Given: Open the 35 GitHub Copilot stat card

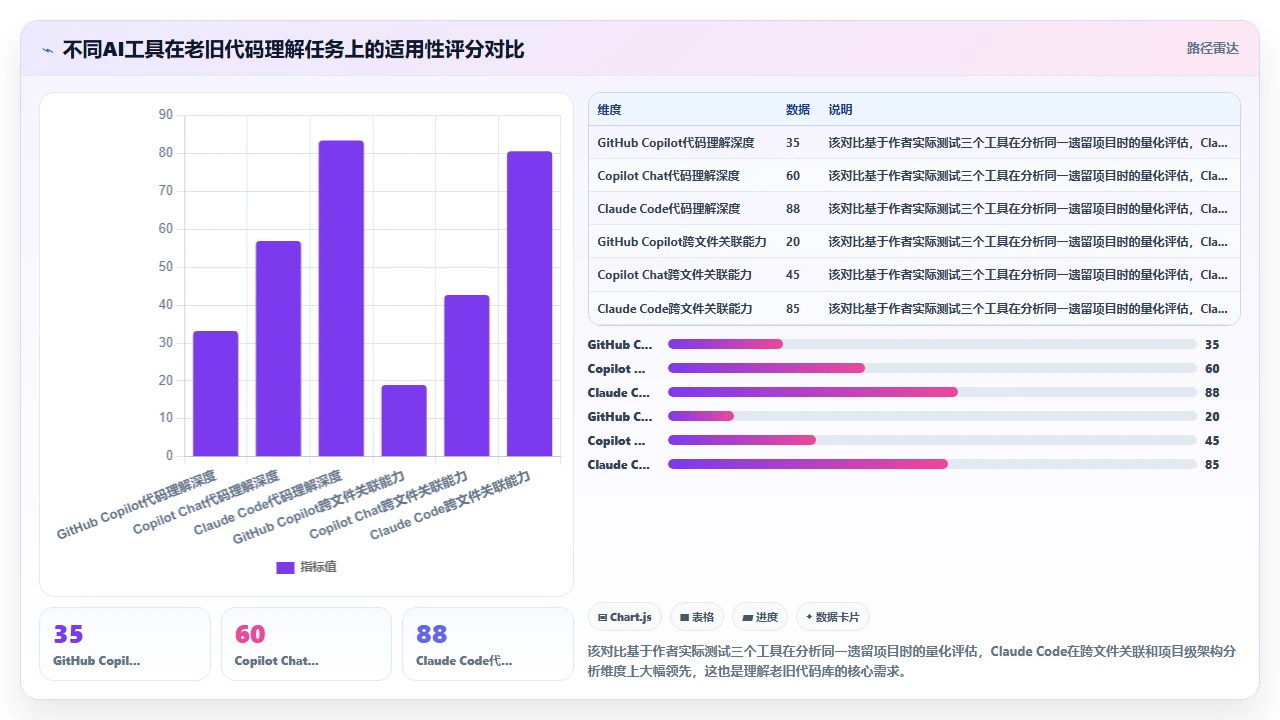Looking at the screenshot, I should (x=125, y=644).
